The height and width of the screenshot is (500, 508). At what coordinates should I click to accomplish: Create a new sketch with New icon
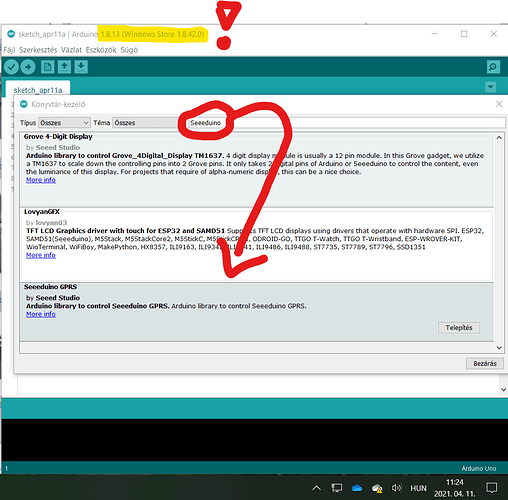47,67
